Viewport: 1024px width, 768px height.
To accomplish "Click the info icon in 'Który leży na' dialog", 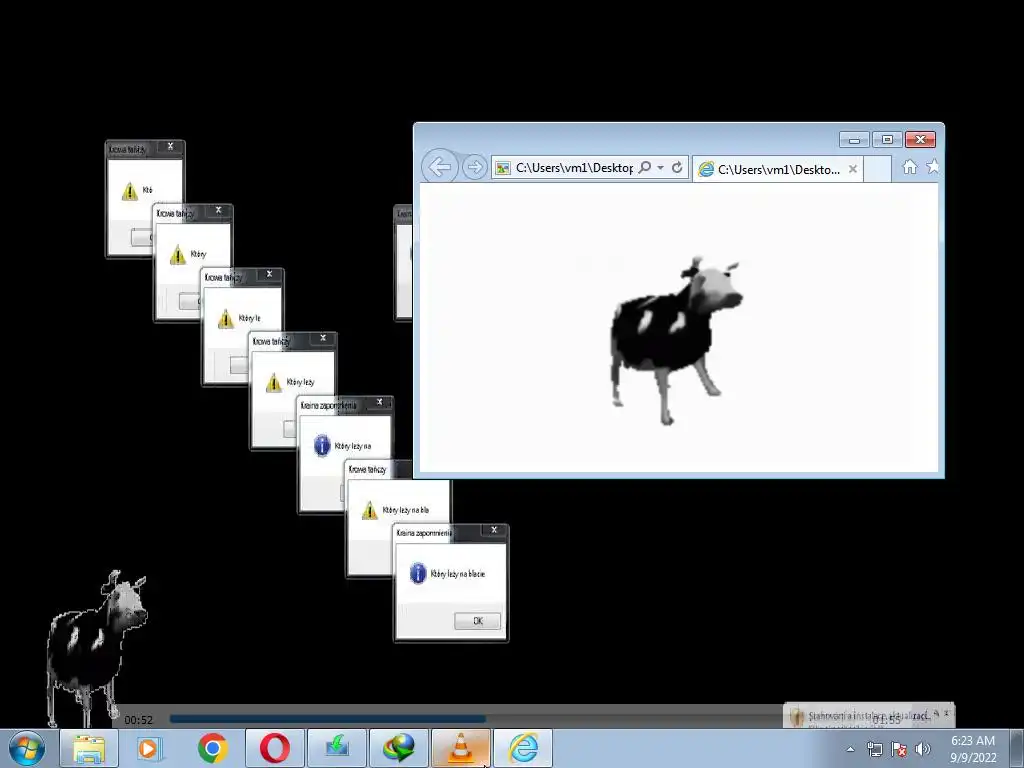I will pyautogui.click(x=322, y=445).
